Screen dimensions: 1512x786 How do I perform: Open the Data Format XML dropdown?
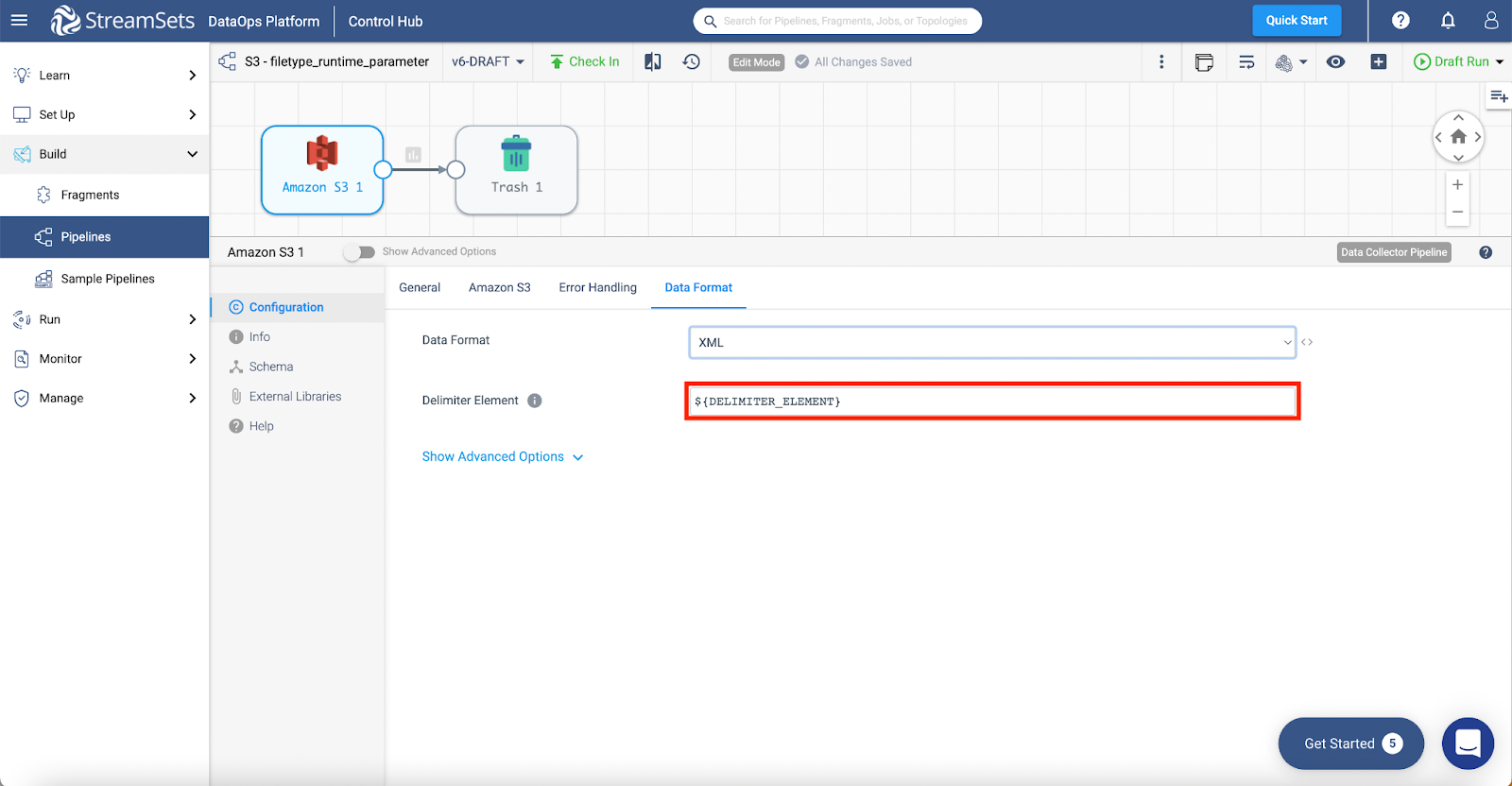(x=992, y=342)
